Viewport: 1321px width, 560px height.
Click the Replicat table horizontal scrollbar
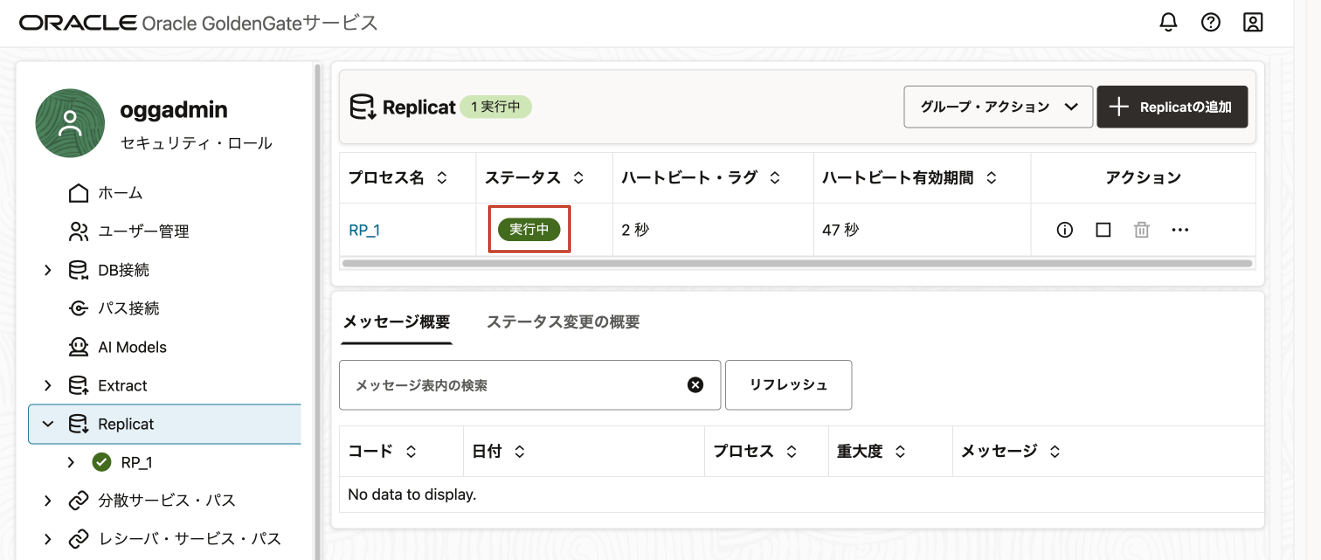[x=796, y=264]
